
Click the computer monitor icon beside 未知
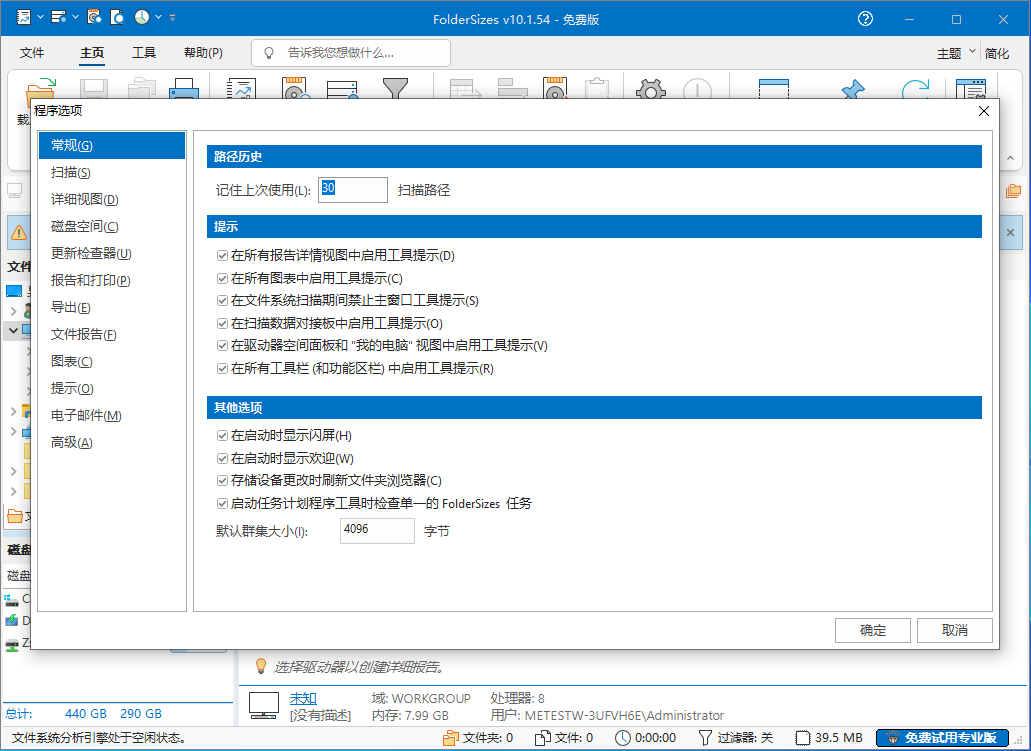point(264,706)
